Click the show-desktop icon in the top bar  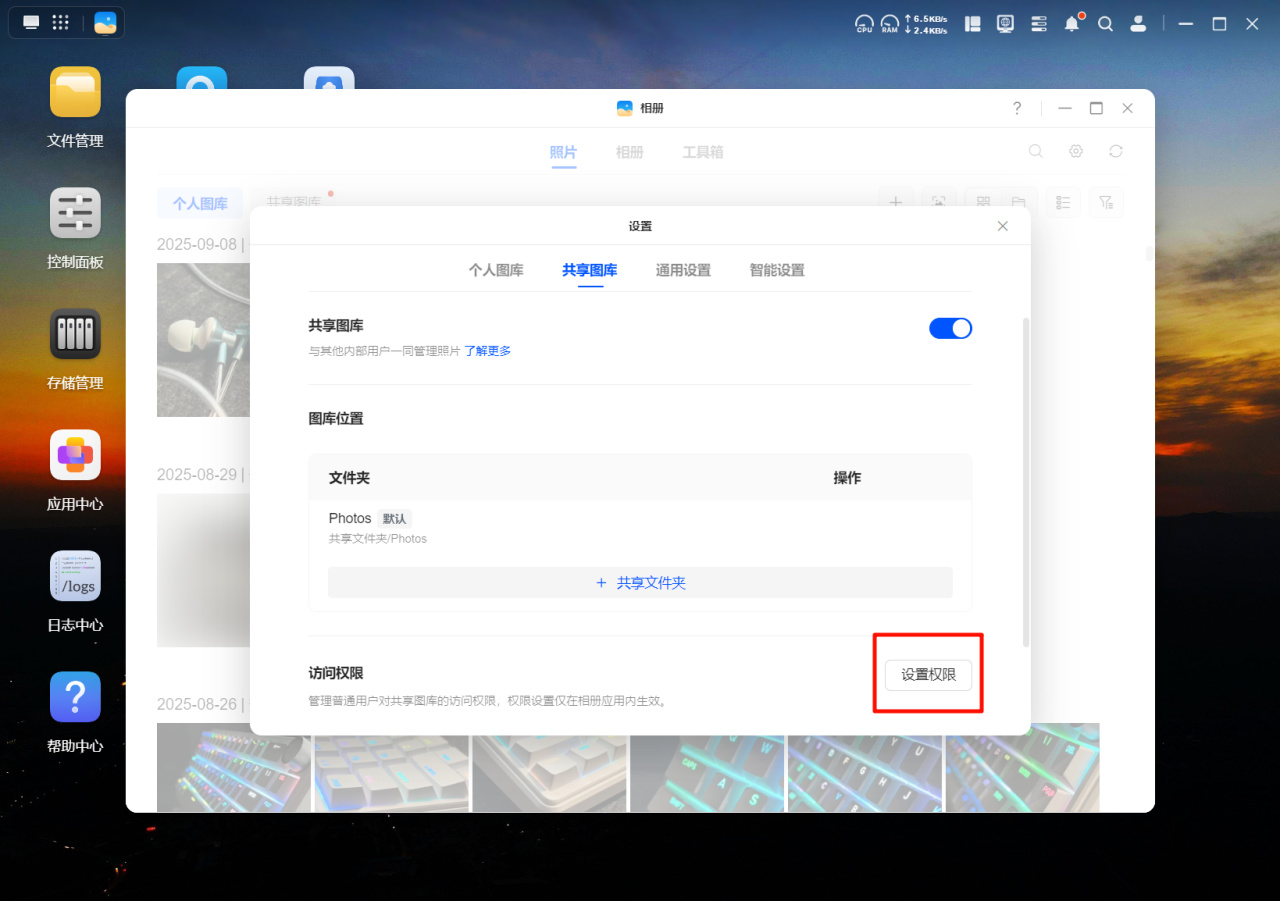click(32, 23)
